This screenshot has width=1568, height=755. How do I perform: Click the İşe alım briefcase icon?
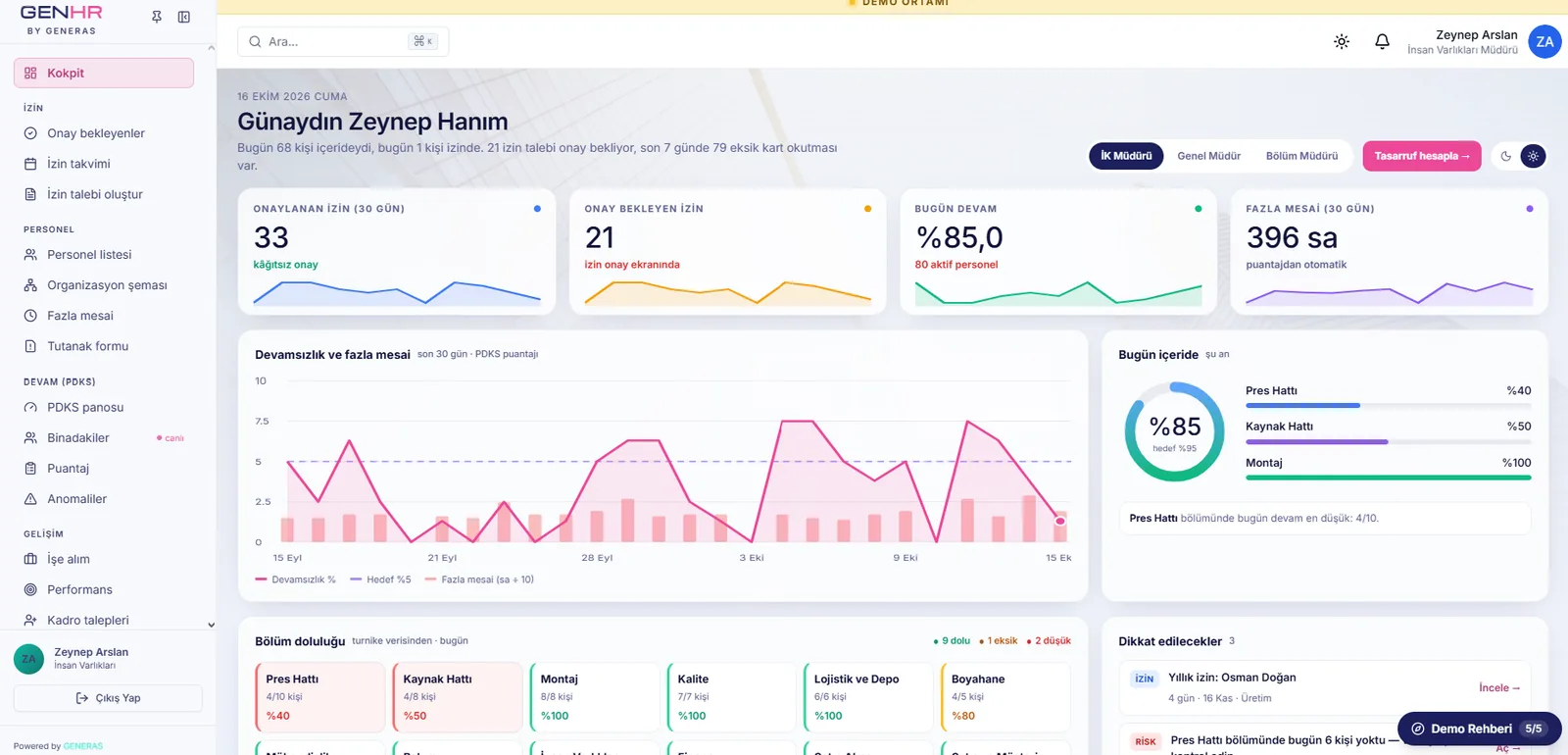click(30, 559)
